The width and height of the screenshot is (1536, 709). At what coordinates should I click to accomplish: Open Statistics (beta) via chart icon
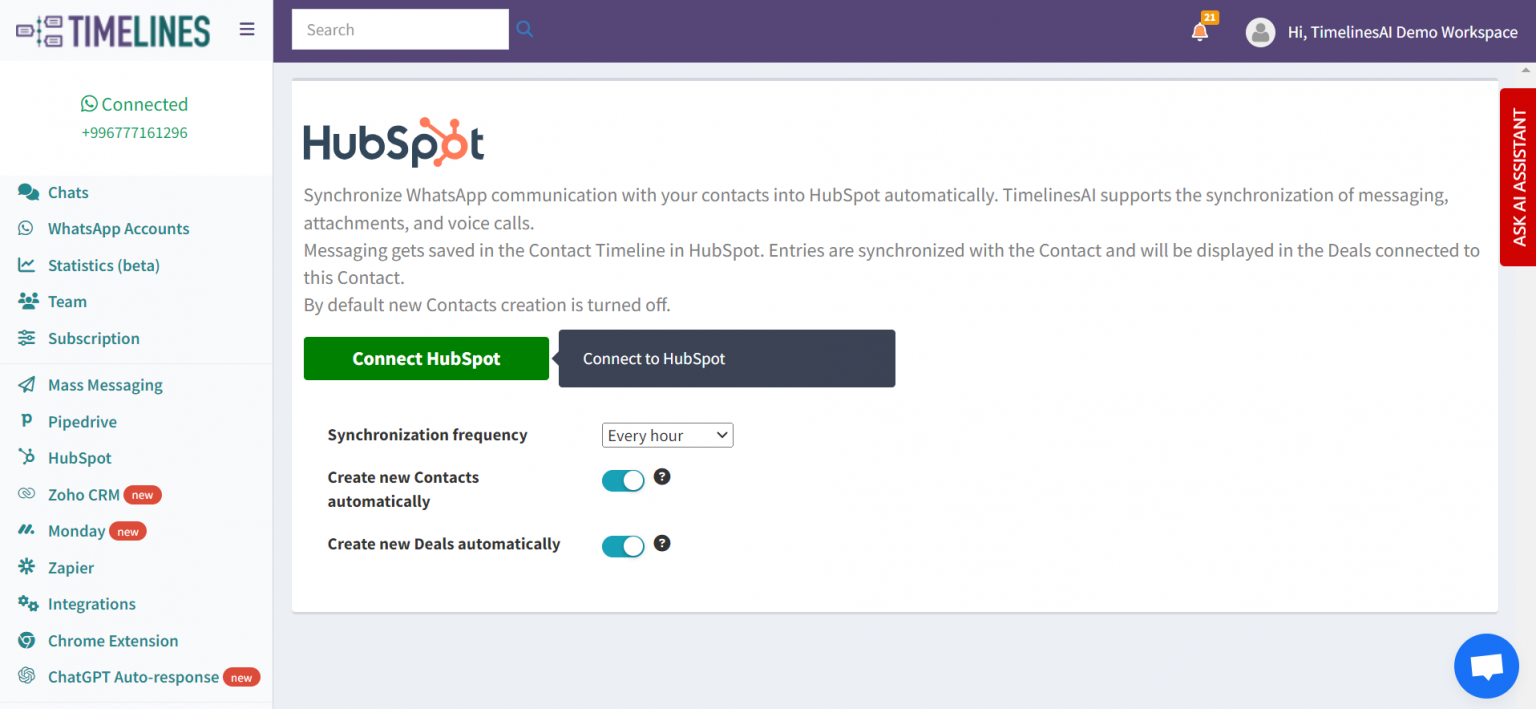click(x=24, y=264)
